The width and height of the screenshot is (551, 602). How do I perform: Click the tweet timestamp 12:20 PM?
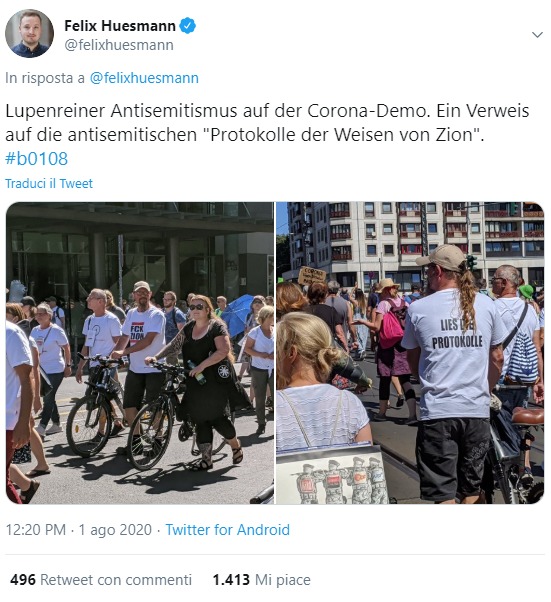[36, 530]
